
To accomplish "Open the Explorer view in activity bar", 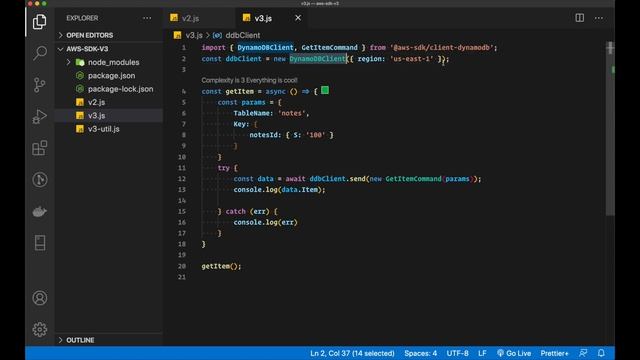I will pyautogui.click(x=40, y=21).
